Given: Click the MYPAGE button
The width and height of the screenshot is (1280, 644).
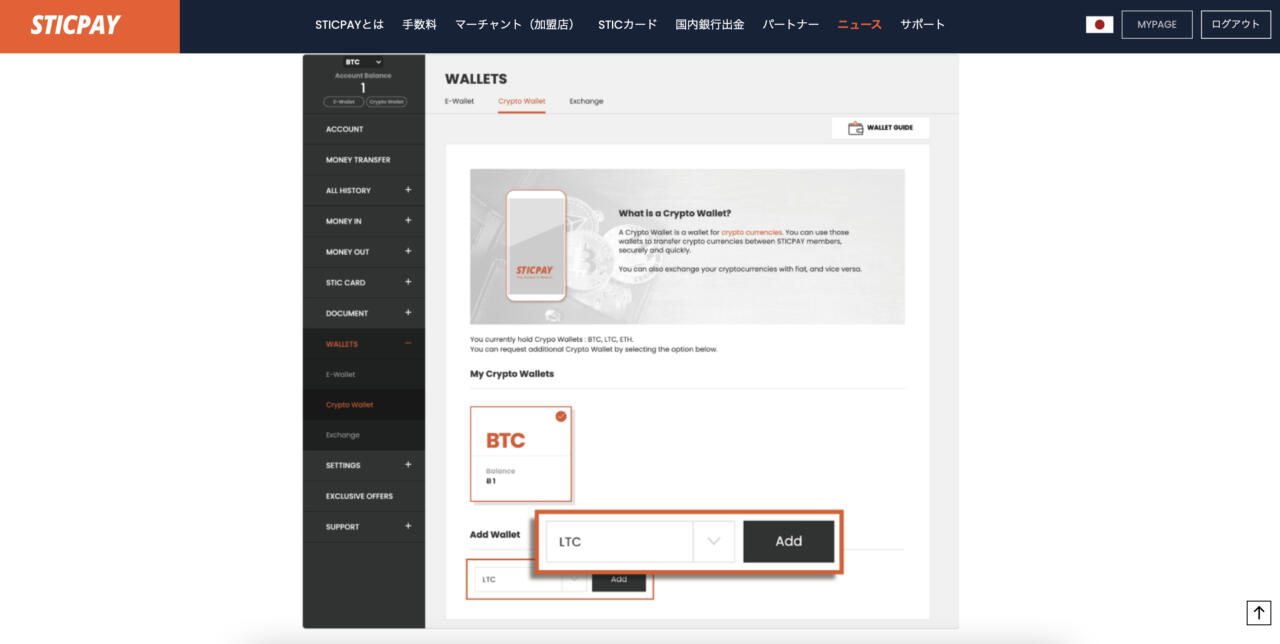Looking at the screenshot, I should click(x=1157, y=24).
